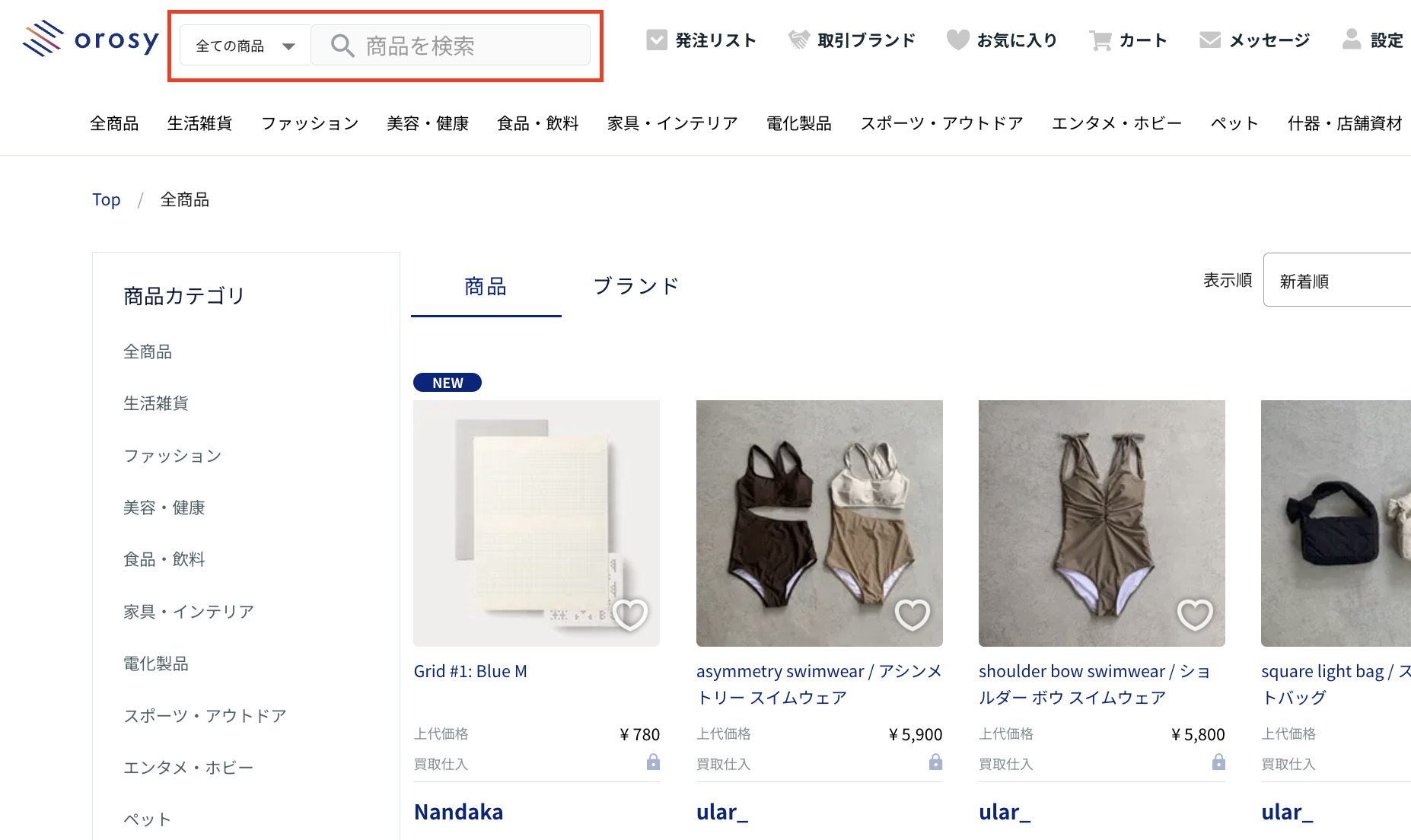Open the Nandaka brand link
The height and width of the screenshot is (840, 1411).
click(458, 812)
